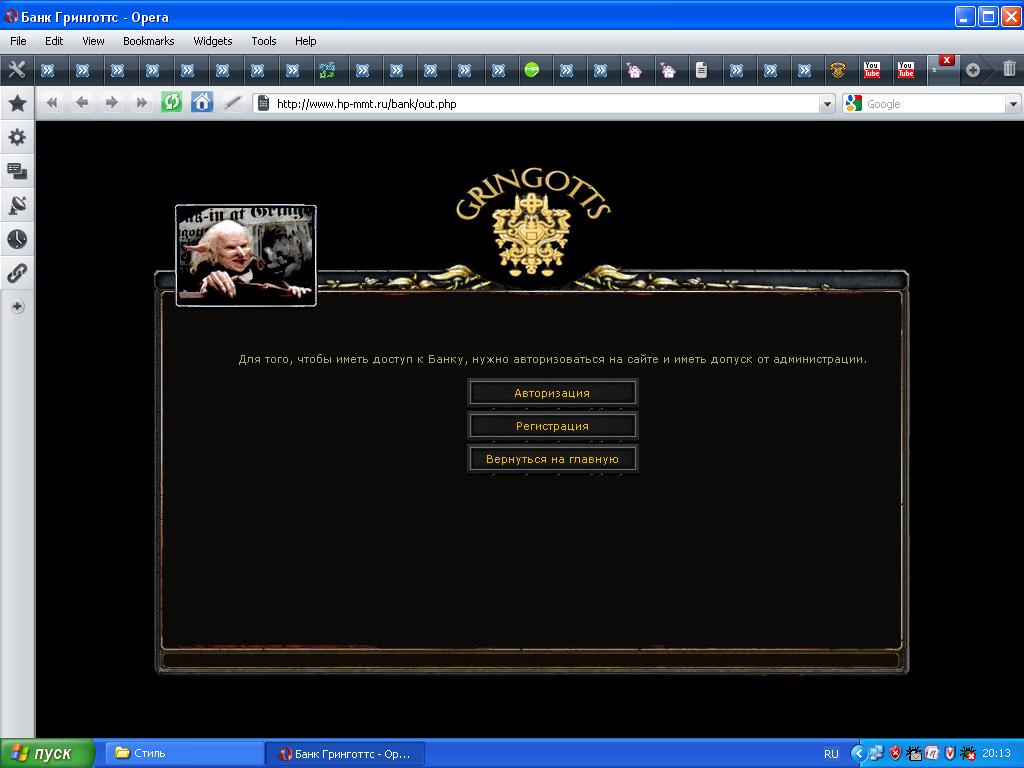Image resolution: width=1024 pixels, height=768 pixels.
Task: Reload the page with green refresh button
Action: click(172, 103)
